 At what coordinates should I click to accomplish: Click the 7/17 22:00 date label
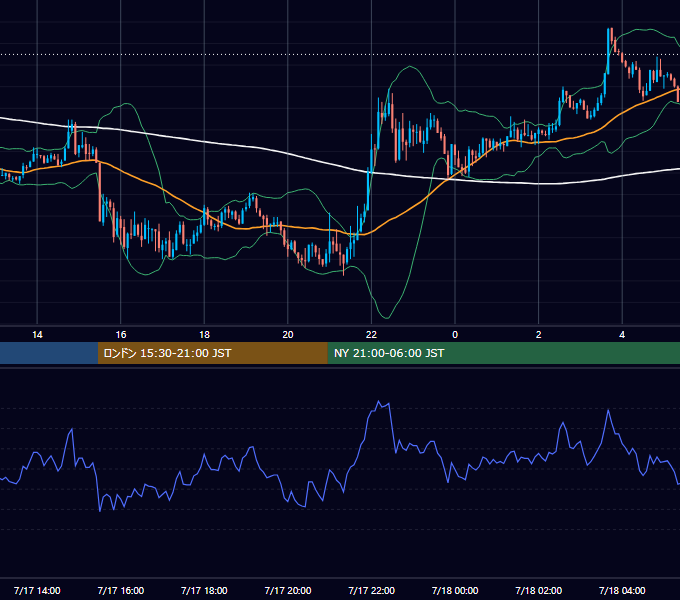[x=372, y=590]
